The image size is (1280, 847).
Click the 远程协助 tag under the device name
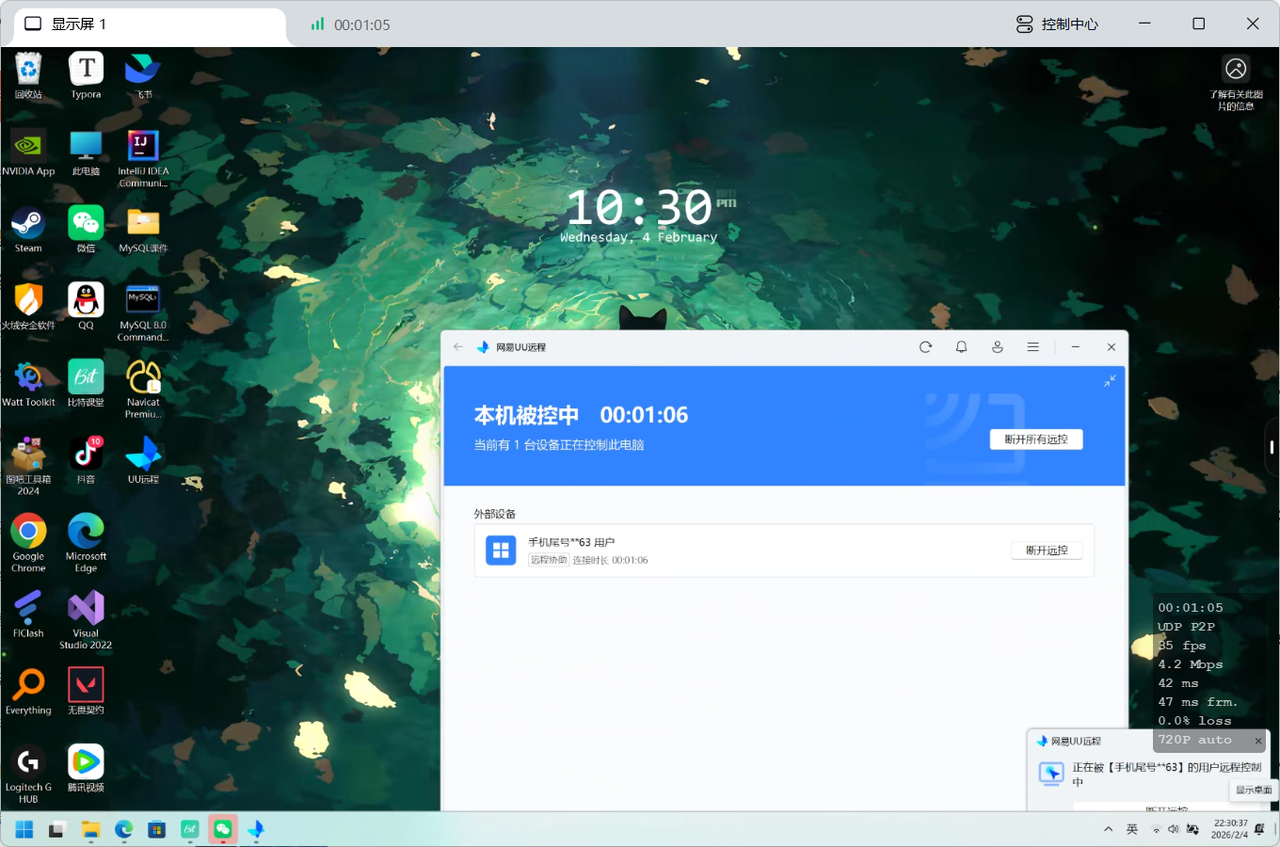pyautogui.click(x=548, y=560)
